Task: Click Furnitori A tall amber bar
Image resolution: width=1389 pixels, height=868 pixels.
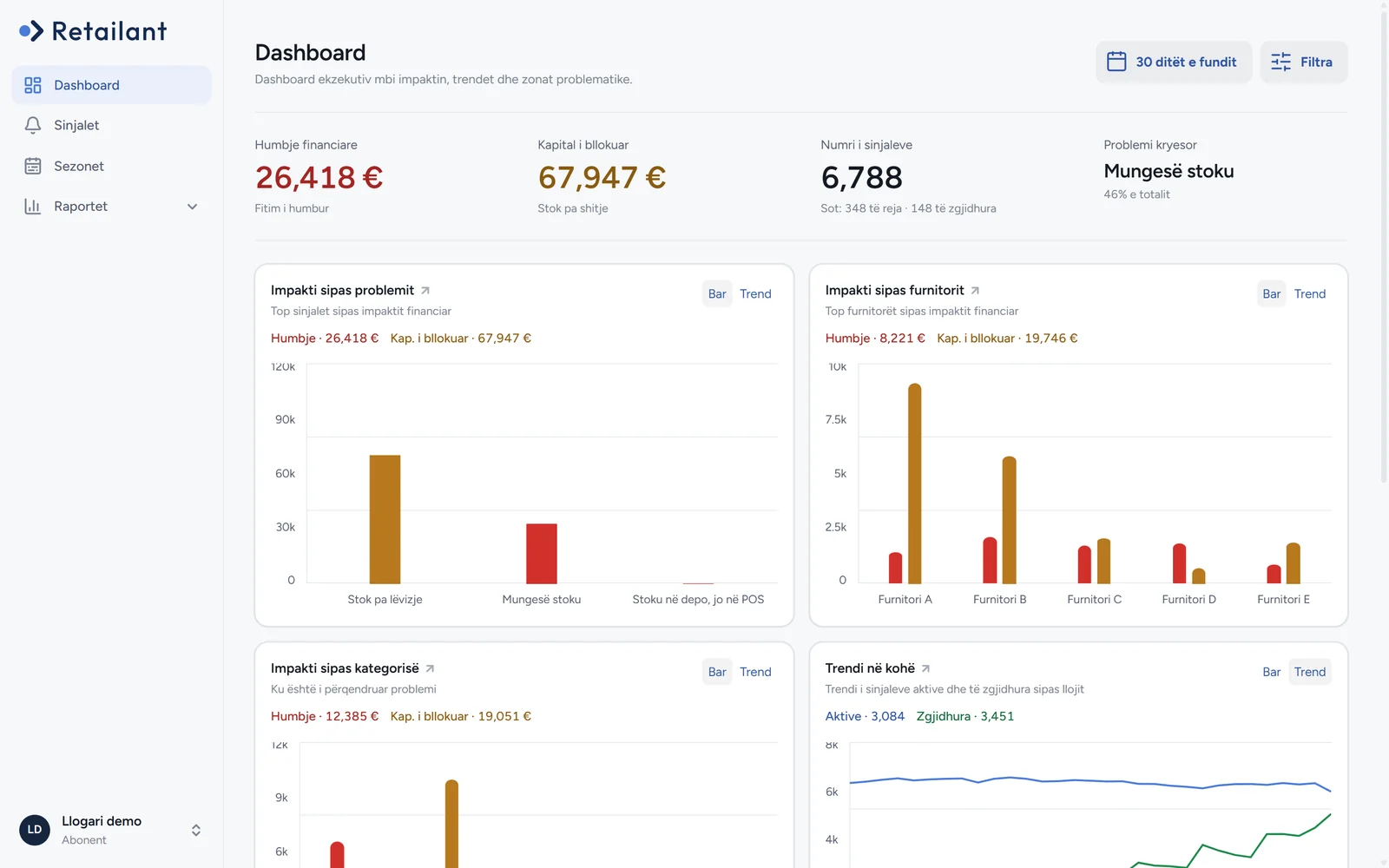Action: coord(915,483)
